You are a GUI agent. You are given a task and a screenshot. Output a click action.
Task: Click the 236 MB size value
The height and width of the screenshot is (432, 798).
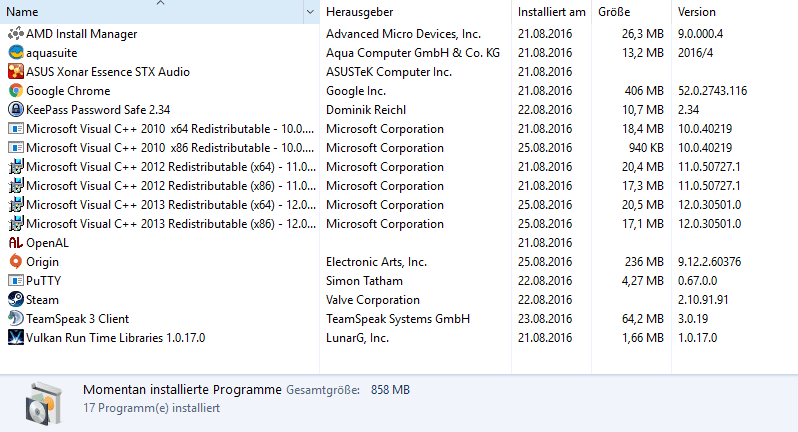[x=644, y=262]
